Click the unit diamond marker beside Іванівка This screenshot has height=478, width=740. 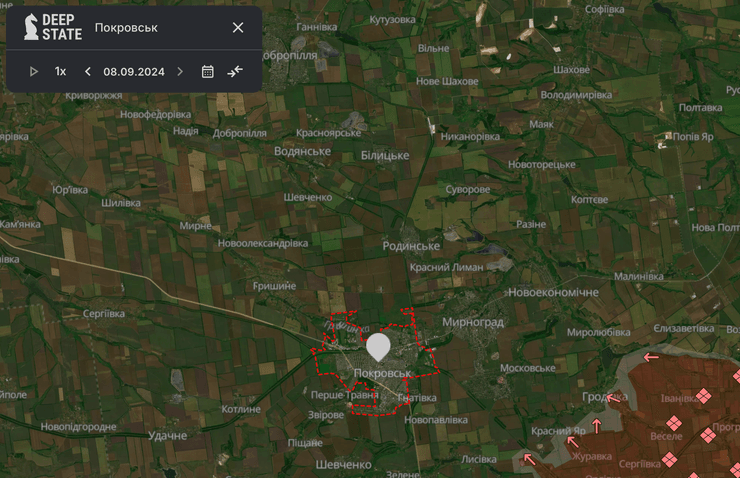click(703, 397)
